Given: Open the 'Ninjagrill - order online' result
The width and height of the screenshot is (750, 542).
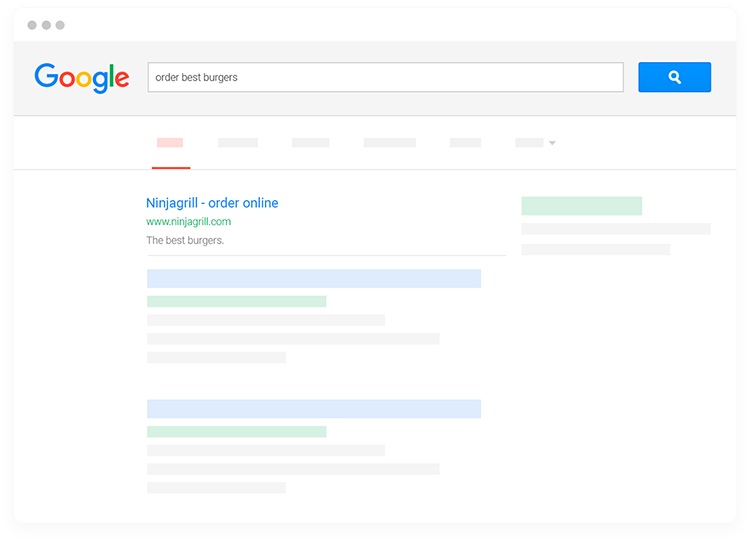Looking at the screenshot, I should 212,203.
